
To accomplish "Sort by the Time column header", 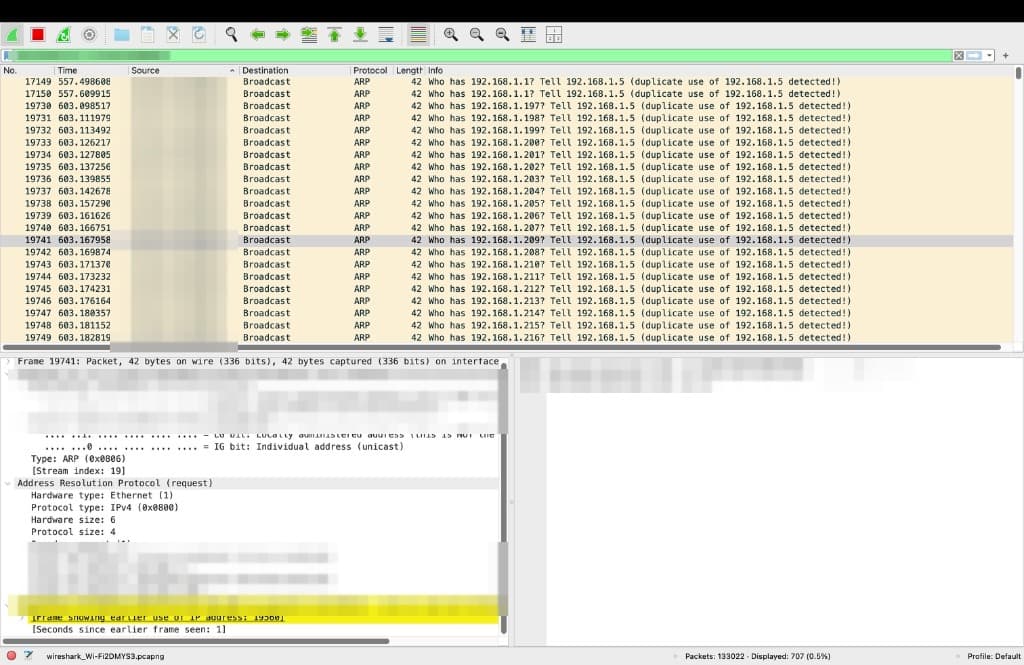I will click(x=91, y=71).
